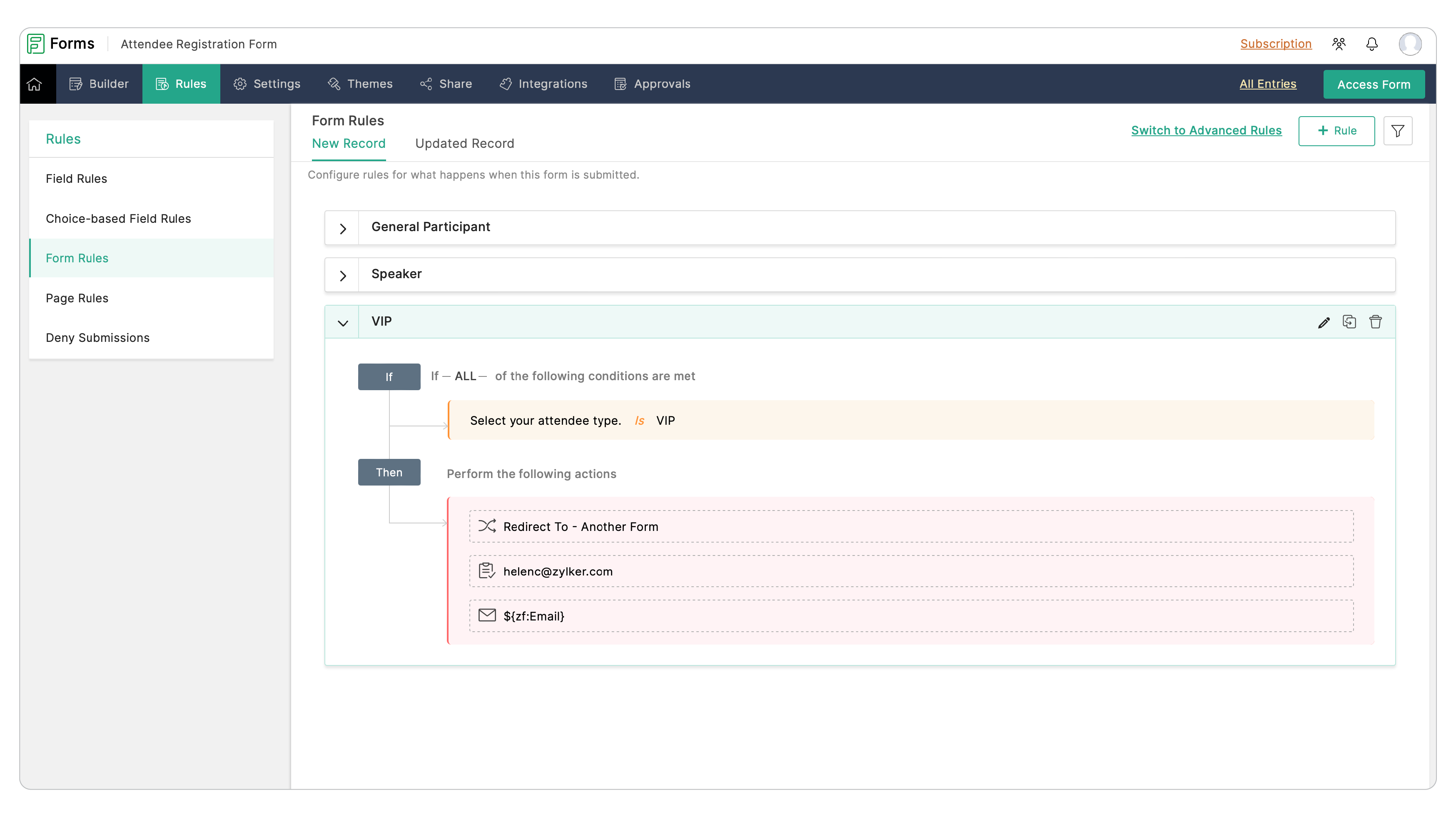Viewport: 1456px width, 817px height.
Task: Click the filter funnel icon
Action: 1397,131
